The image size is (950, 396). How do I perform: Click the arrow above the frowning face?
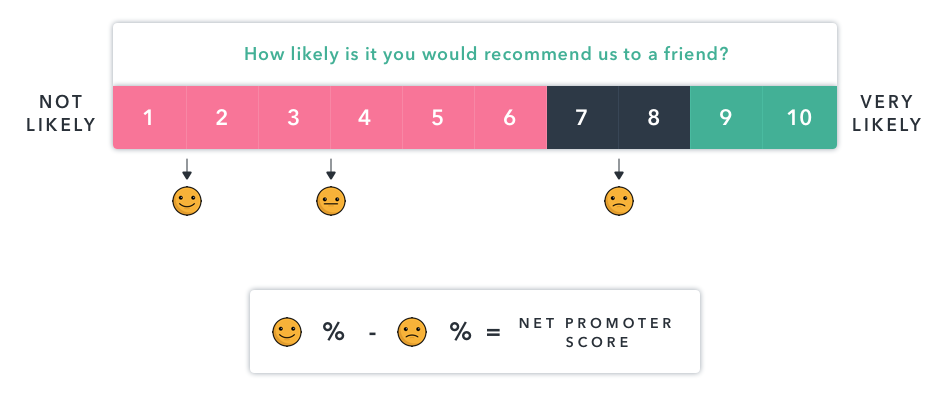(x=619, y=169)
